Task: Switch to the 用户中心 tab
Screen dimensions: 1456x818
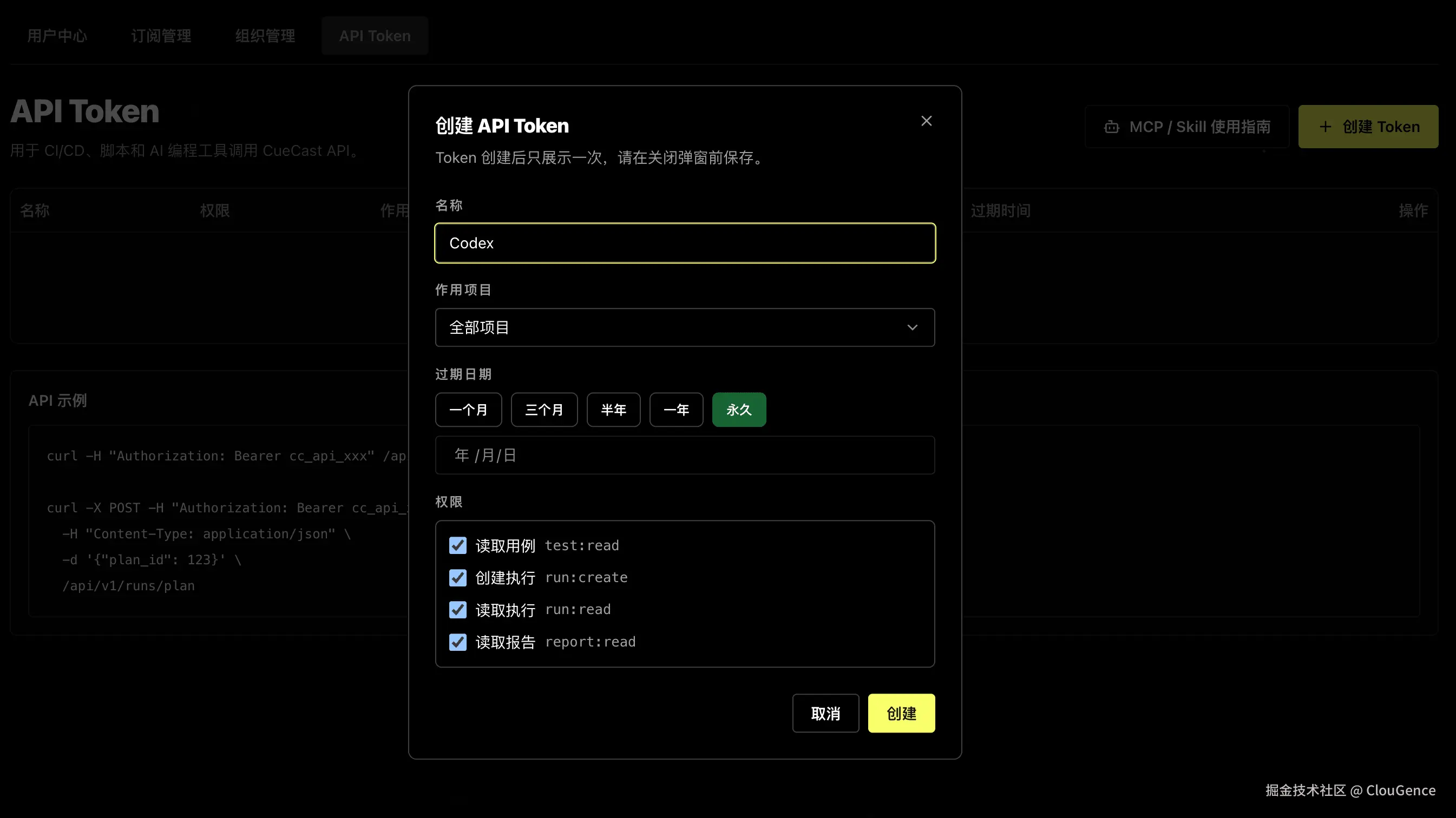Action: pos(57,36)
